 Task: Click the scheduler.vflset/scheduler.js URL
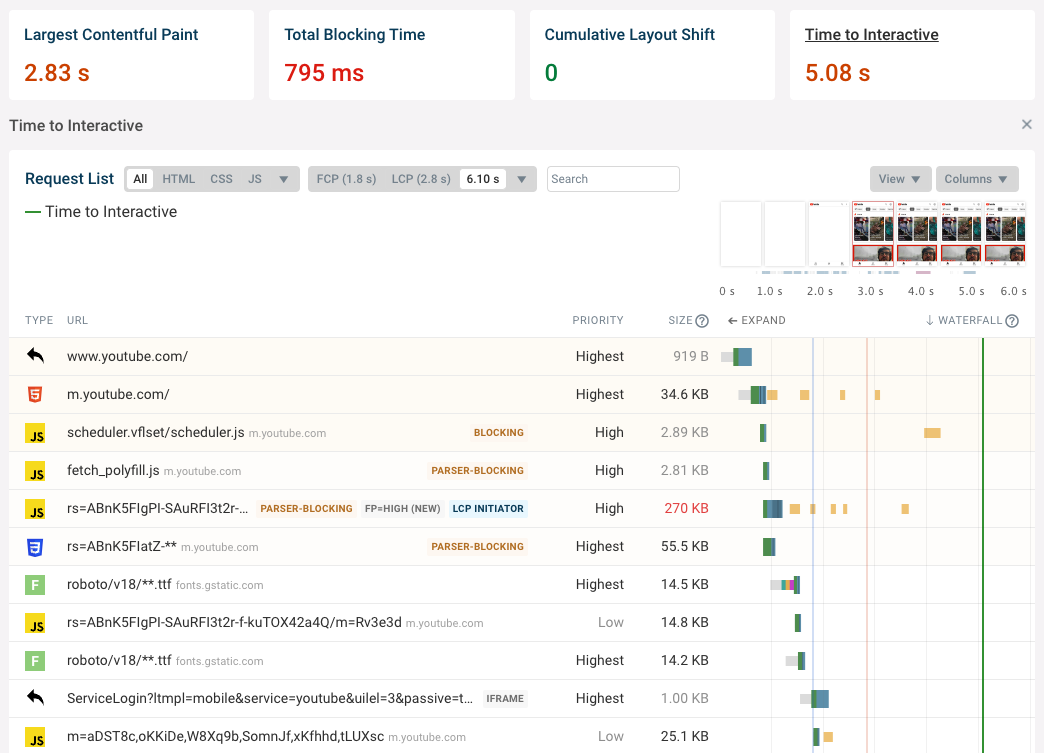(x=156, y=432)
